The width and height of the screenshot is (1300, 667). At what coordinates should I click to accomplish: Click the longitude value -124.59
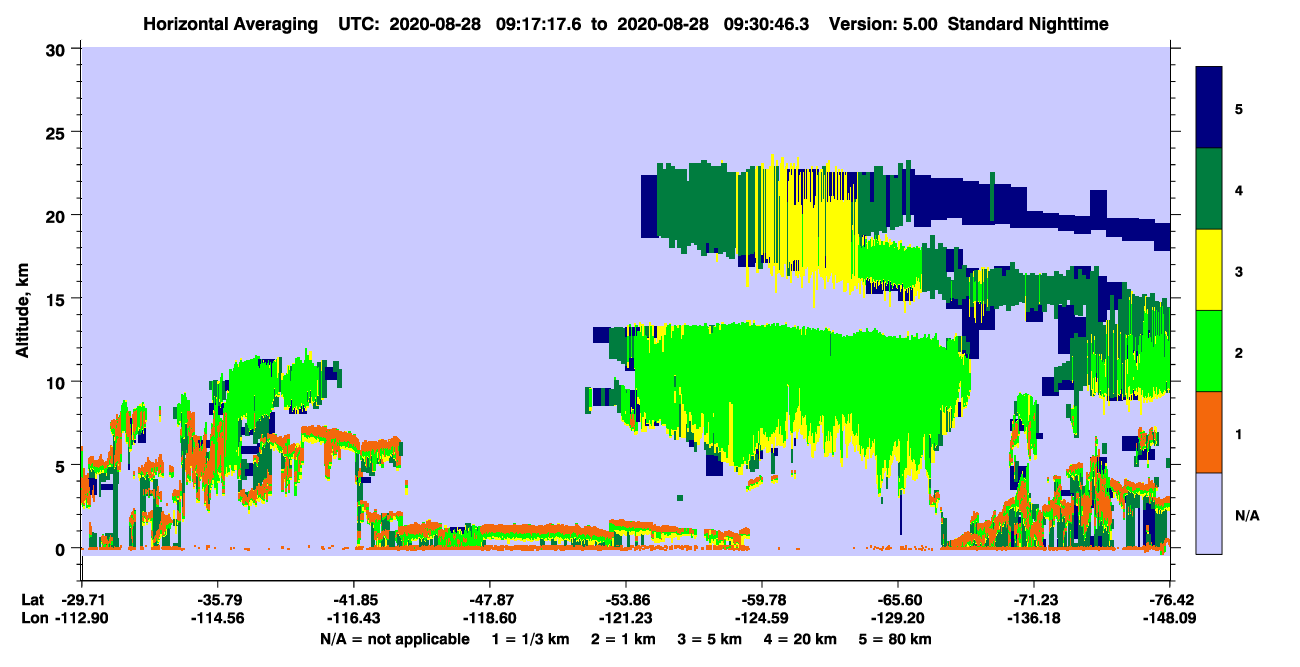[762, 618]
